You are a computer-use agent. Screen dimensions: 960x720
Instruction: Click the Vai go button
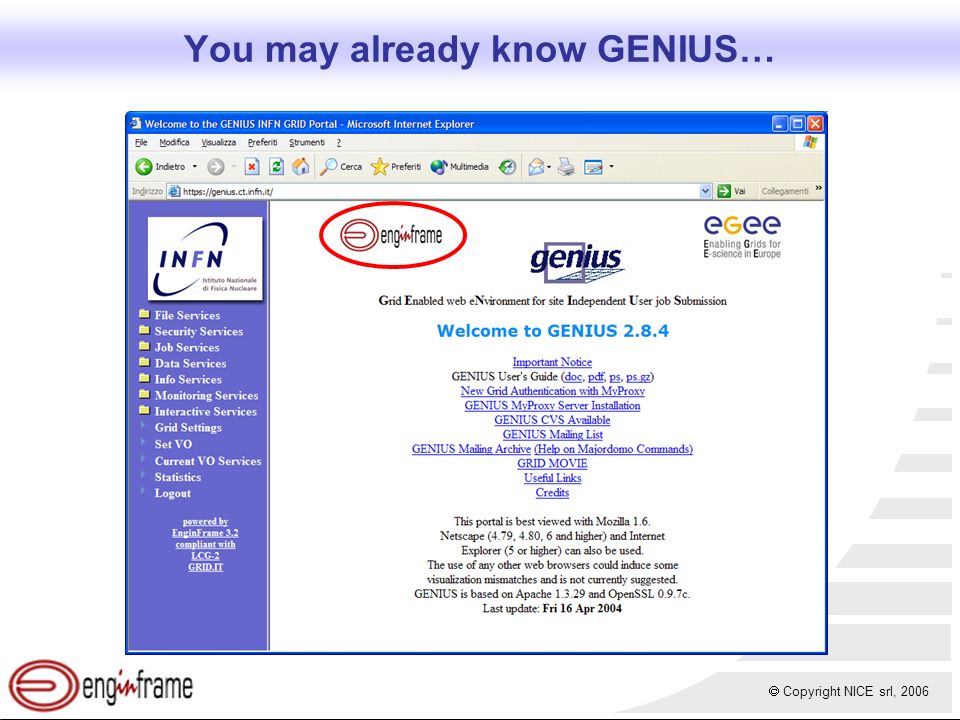(732, 191)
